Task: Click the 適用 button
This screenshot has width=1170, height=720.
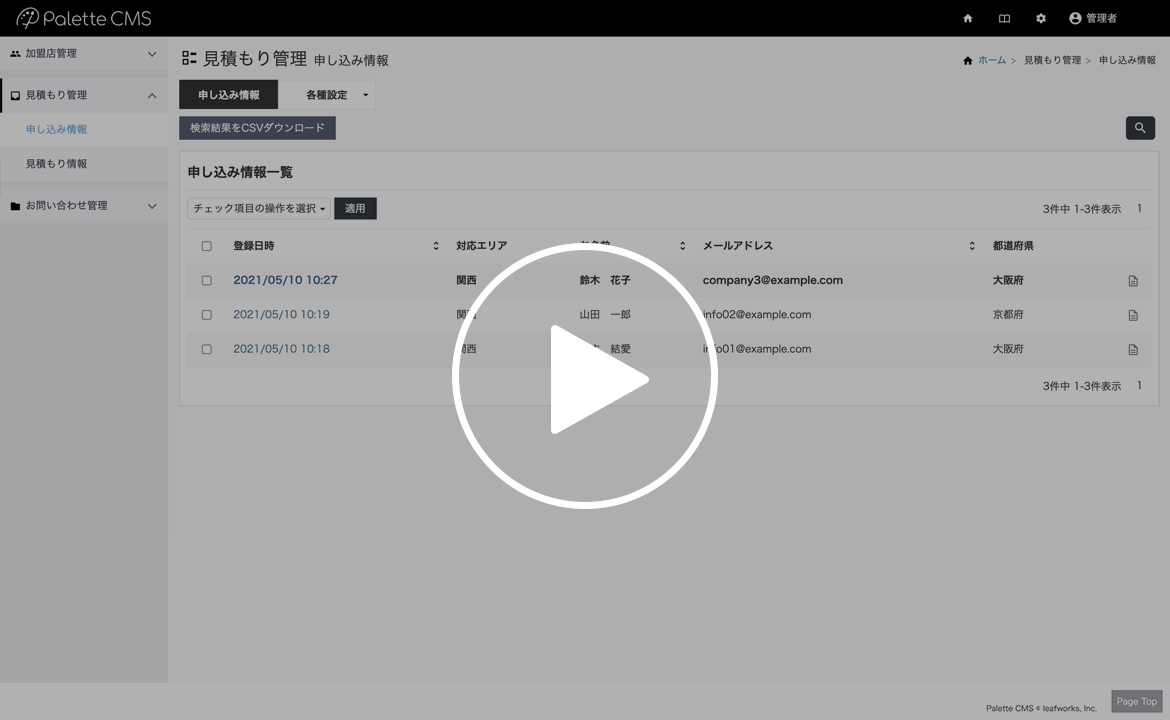Action: click(355, 208)
